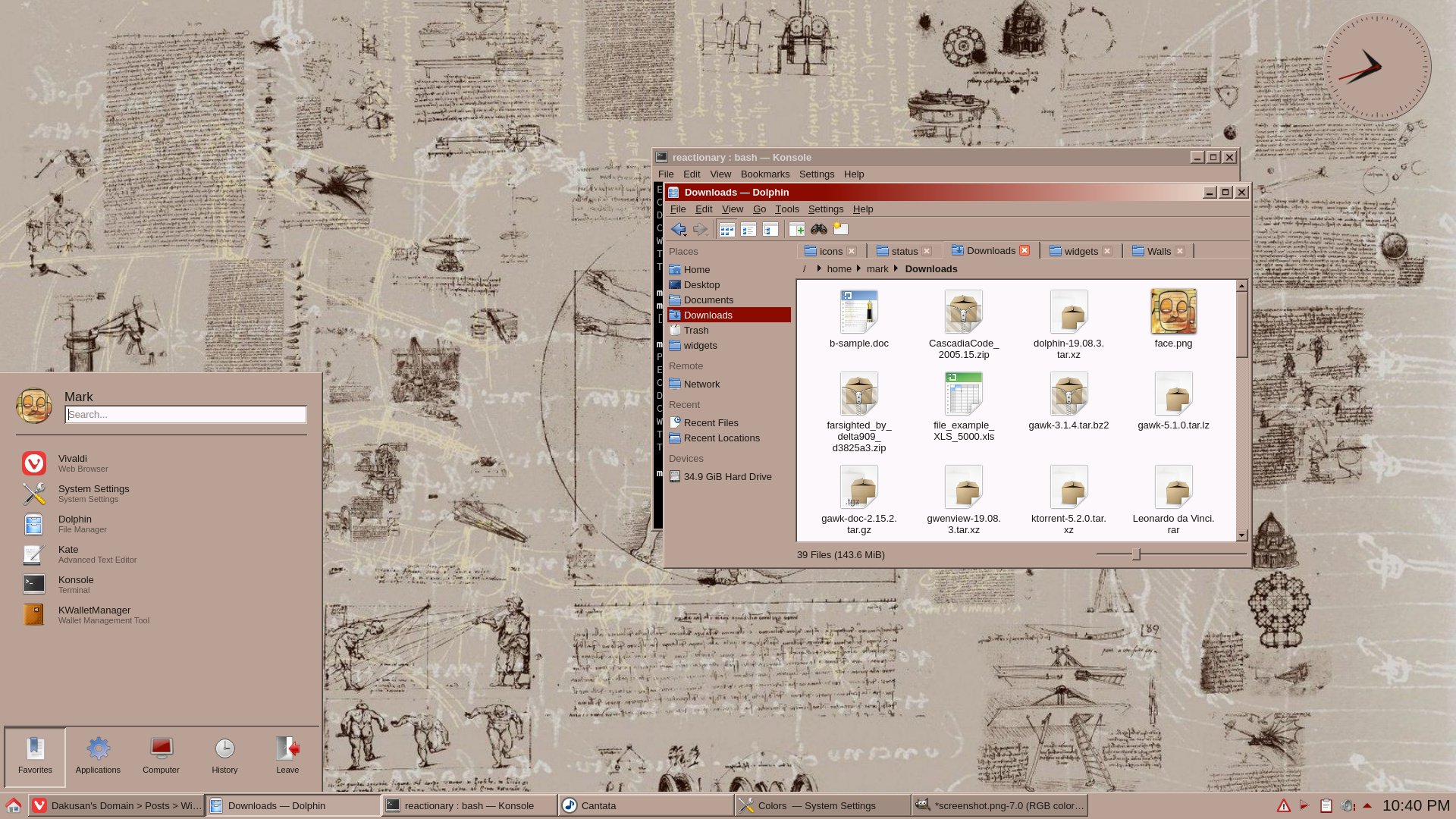The height and width of the screenshot is (819, 1456).
Task: Launch Konsole from launcher favorites
Action: pyautogui.click(x=163, y=585)
